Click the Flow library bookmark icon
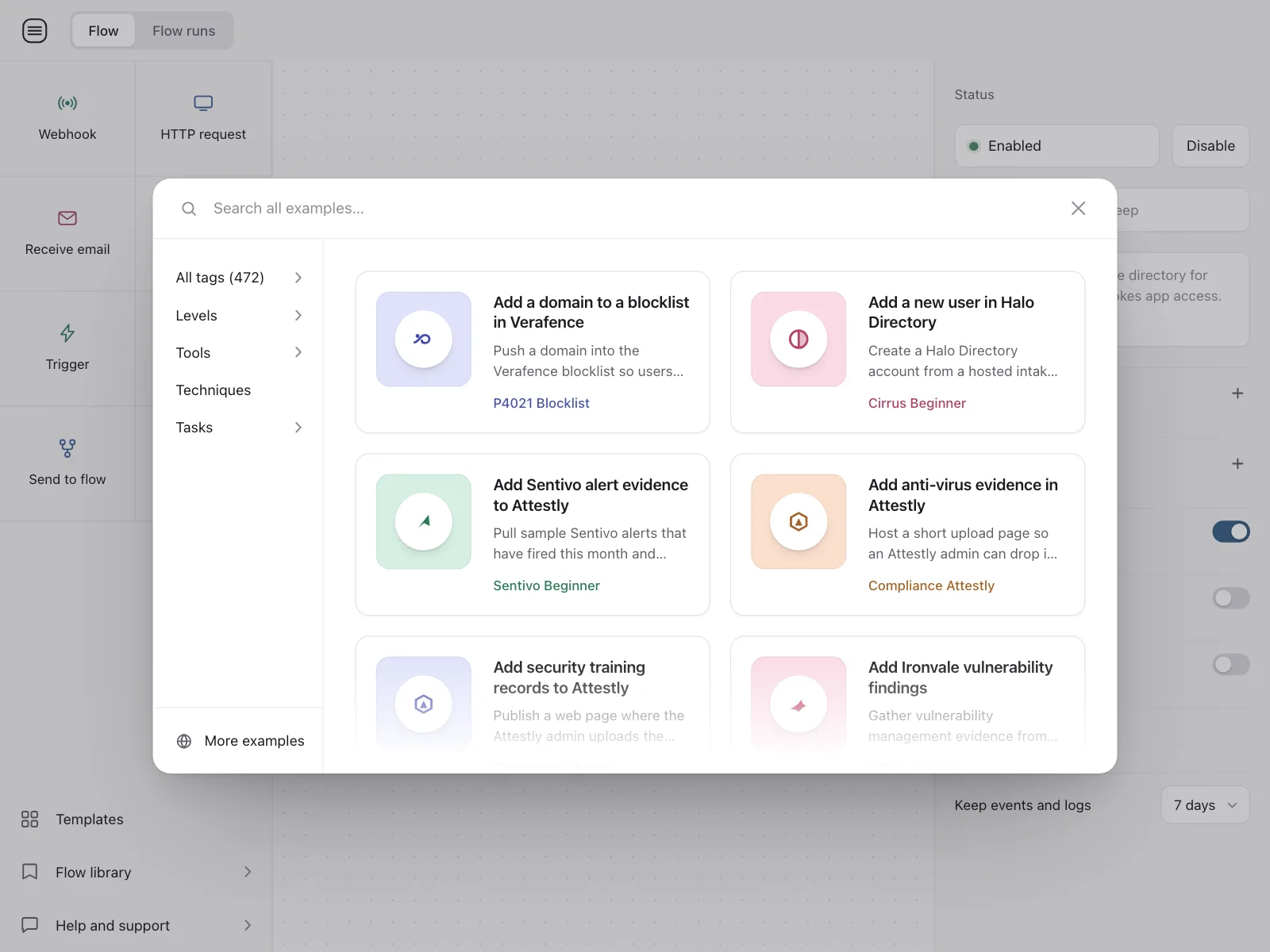This screenshot has height=952, width=1270. (29, 873)
